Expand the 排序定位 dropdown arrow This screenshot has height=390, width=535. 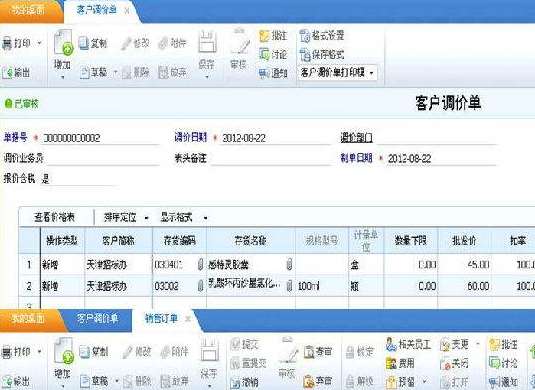146,218
